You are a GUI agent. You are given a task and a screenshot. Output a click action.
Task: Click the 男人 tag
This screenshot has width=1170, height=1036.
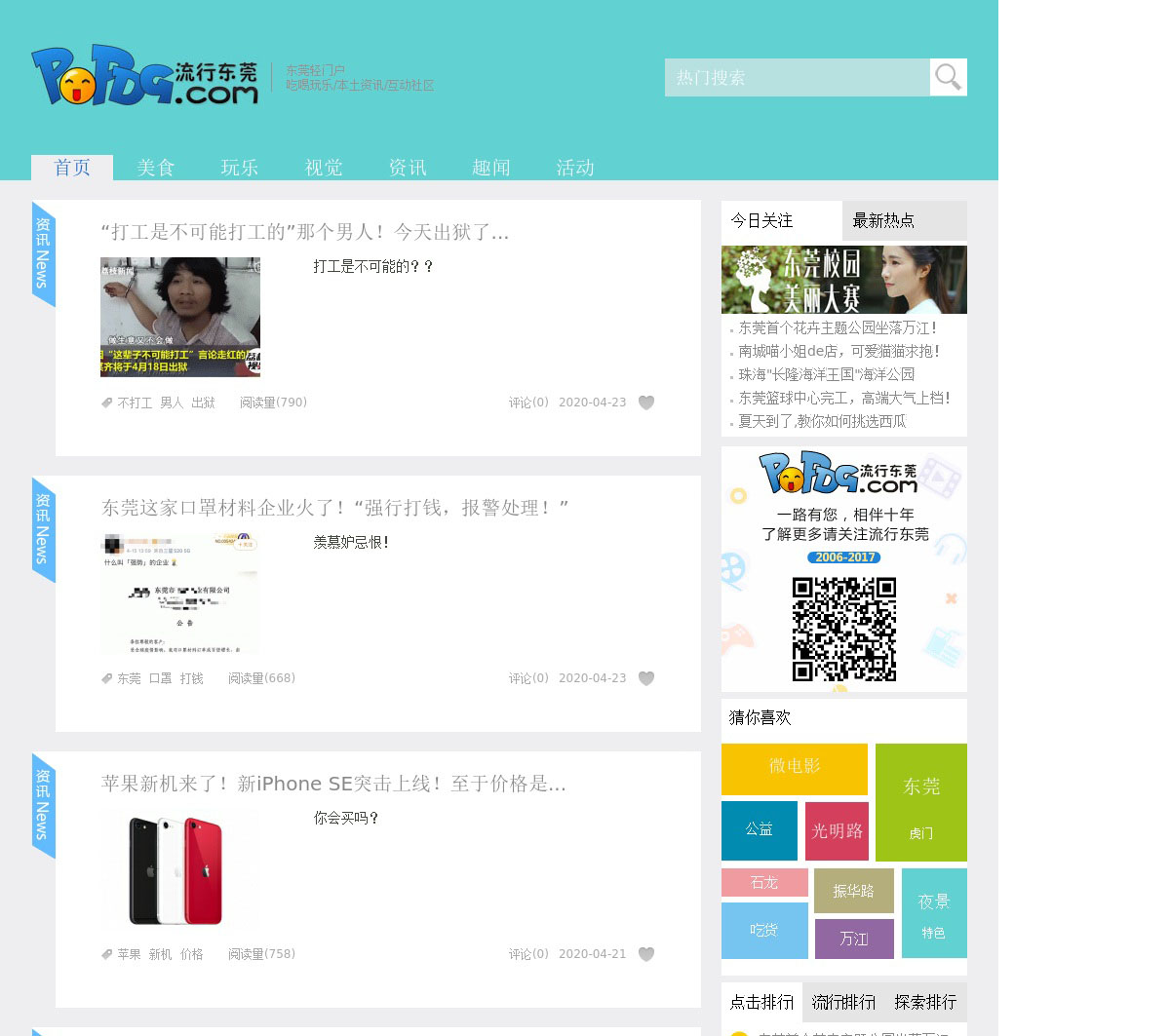coord(172,403)
